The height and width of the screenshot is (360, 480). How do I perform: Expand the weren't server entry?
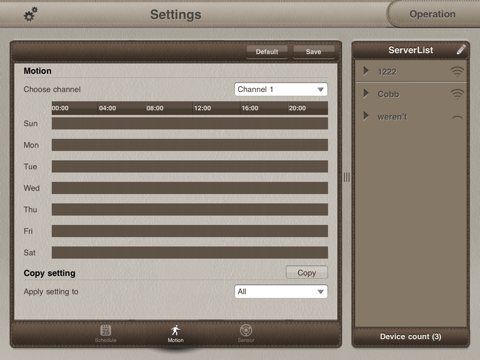tap(366, 116)
